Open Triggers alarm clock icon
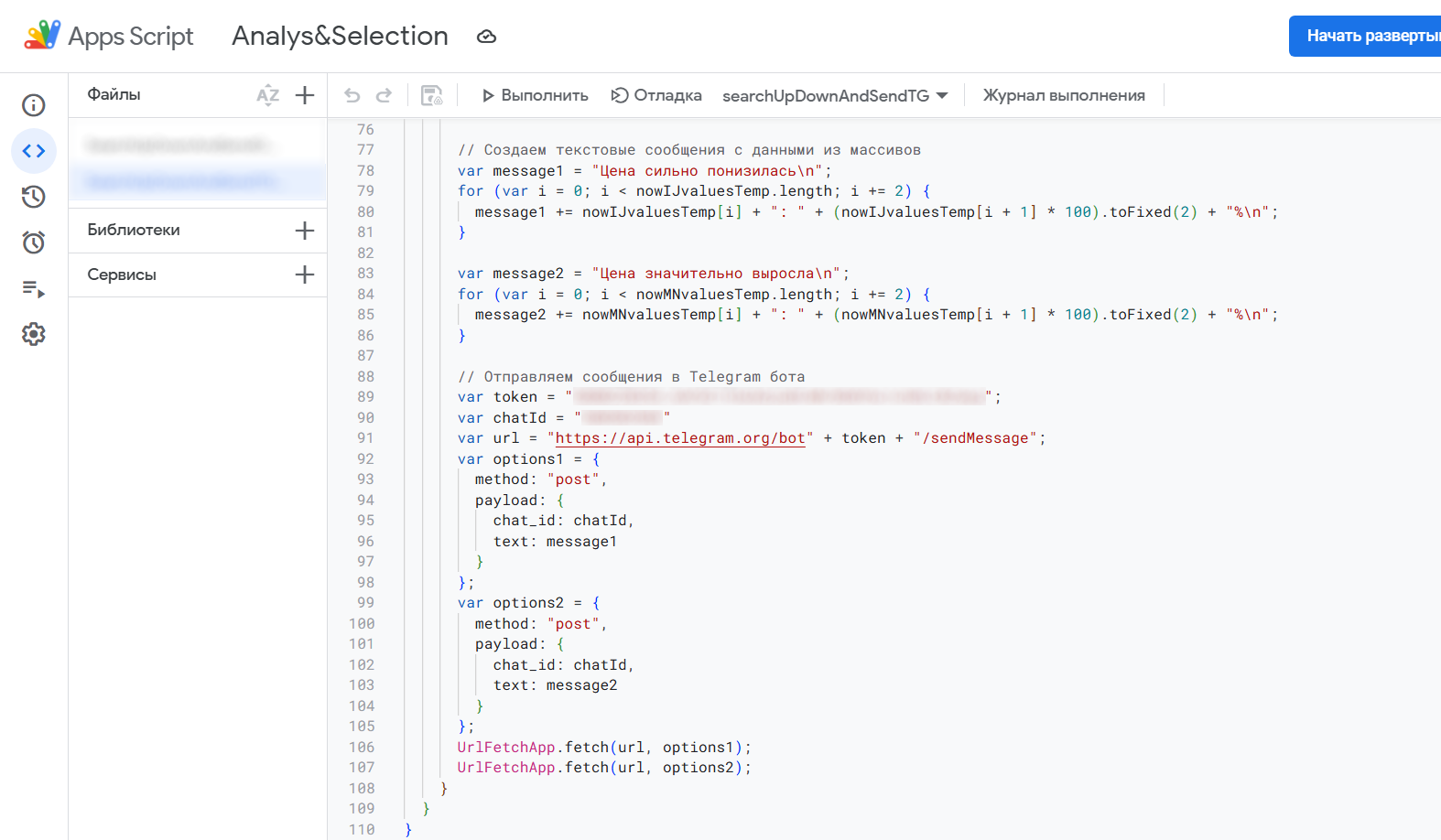This screenshot has width=1441, height=840. [x=34, y=242]
